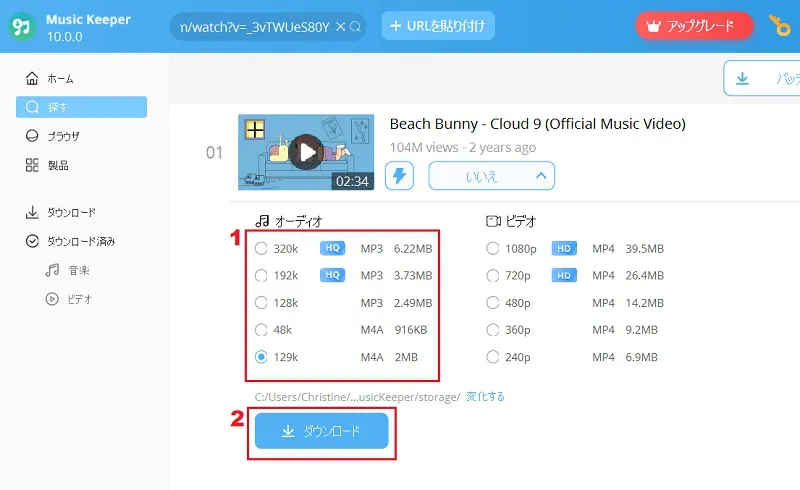
Task: Click the key icon at top right
Action: [779, 26]
